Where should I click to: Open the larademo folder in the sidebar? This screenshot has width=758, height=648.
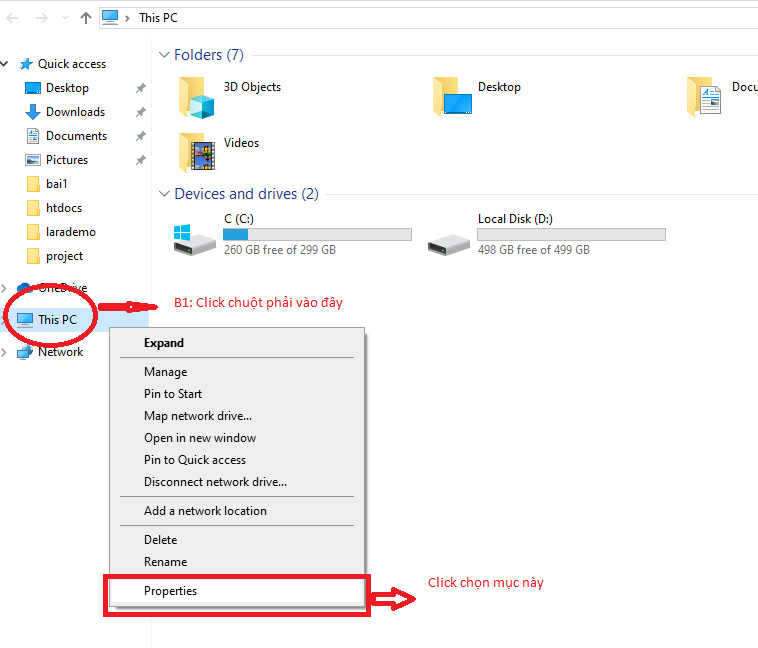71,232
